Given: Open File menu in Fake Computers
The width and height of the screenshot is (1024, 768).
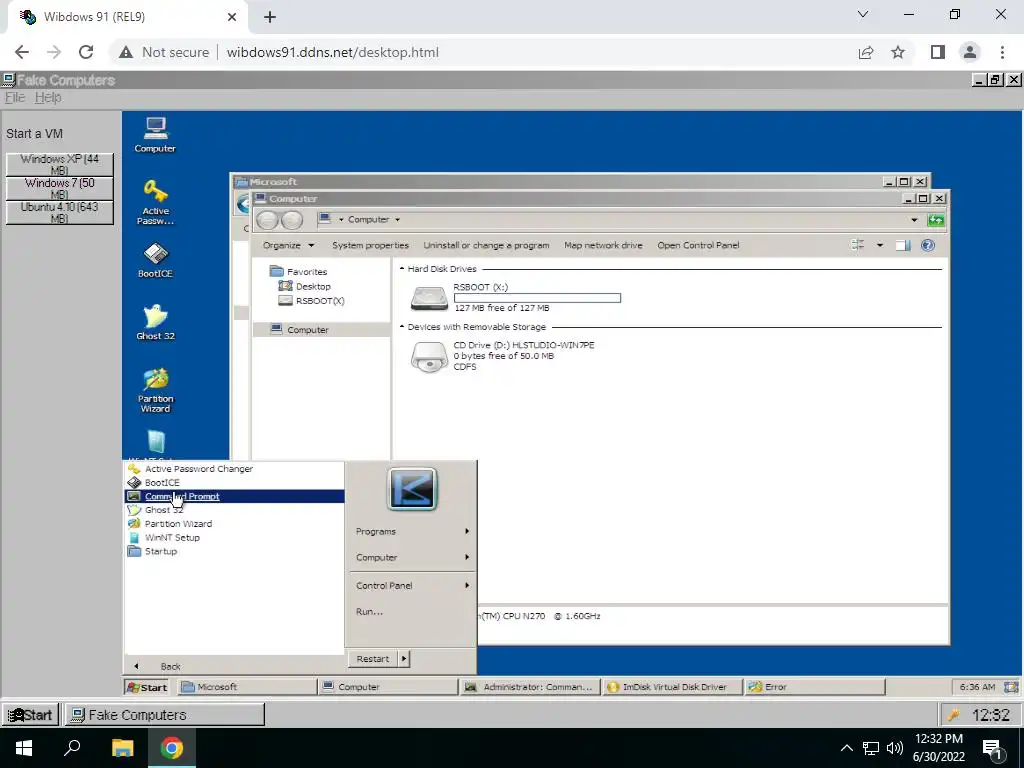Looking at the screenshot, I should 14,97.
